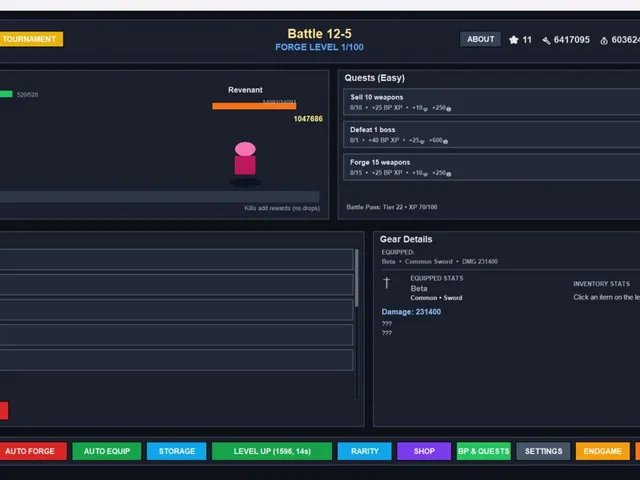Click Level Up (1596, 14s) button

(x=272, y=451)
